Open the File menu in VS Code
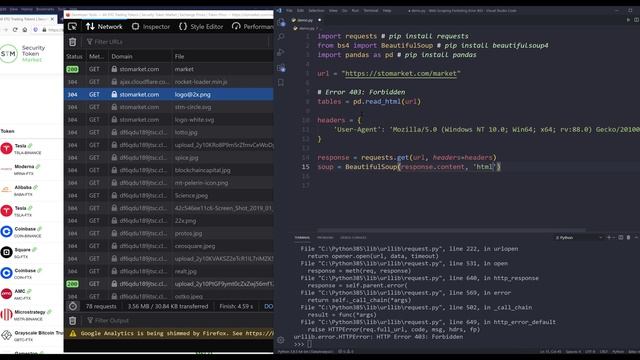The height and width of the screenshot is (360, 640). 289,11
